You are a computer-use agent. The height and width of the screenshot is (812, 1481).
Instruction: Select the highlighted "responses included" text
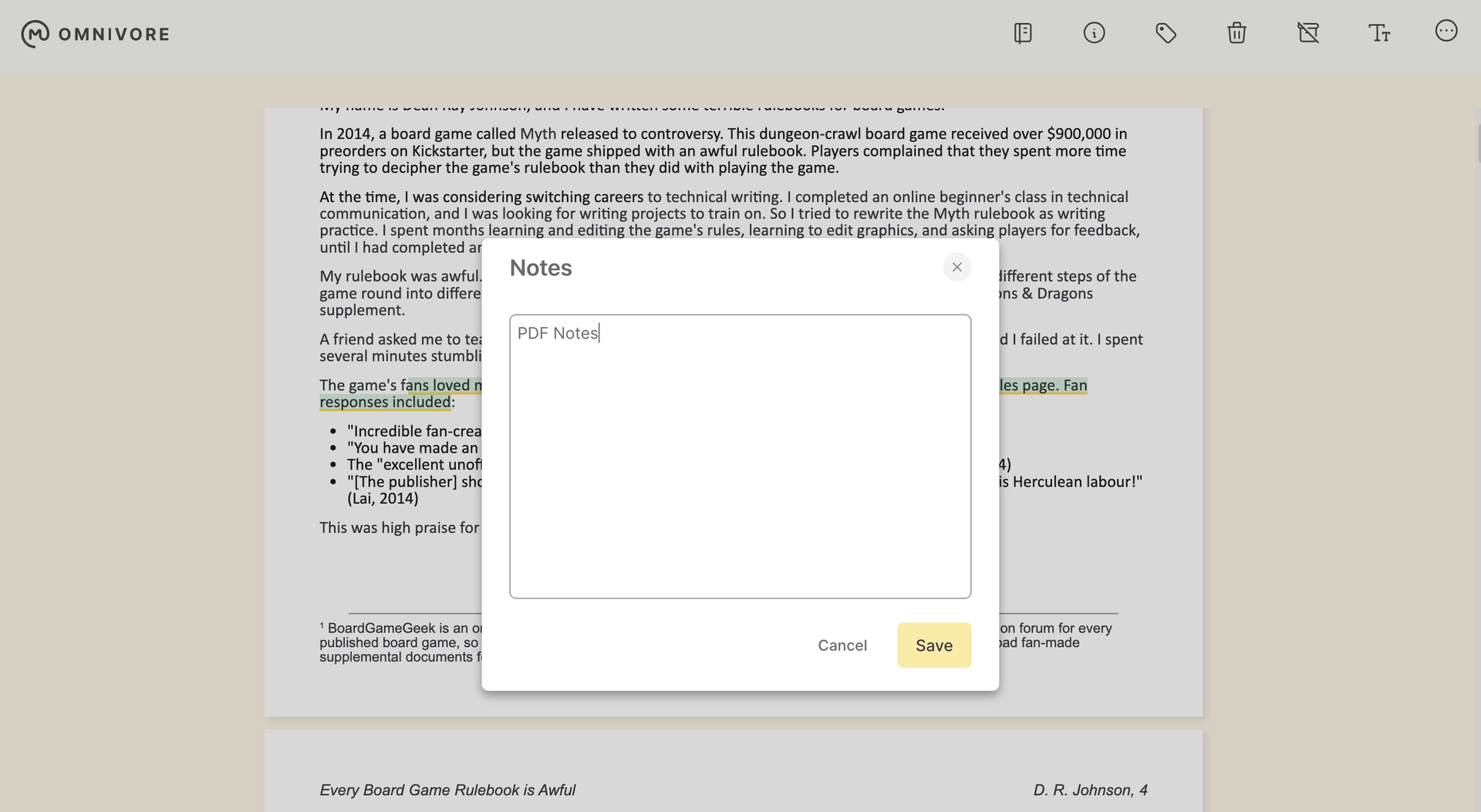coord(385,403)
